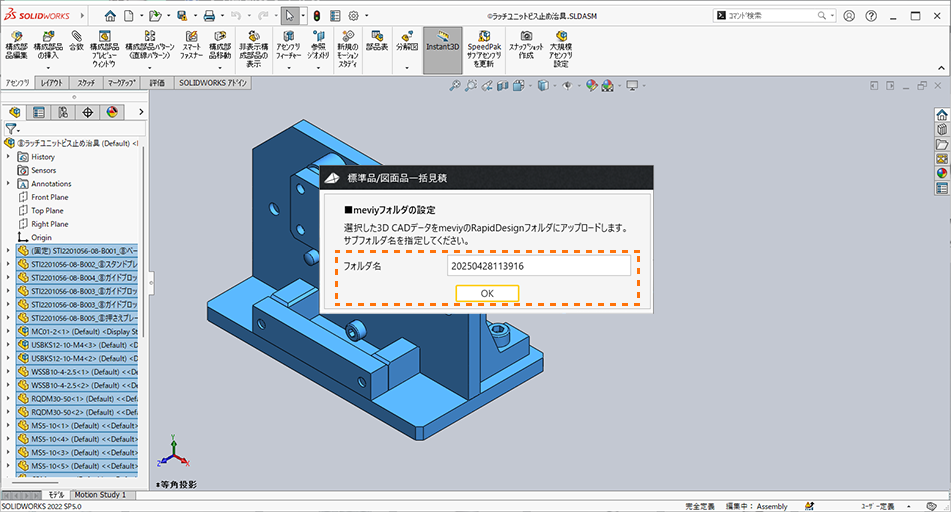Switch to スケッチ ribbon tab

pyautogui.click(x=86, y=83)
